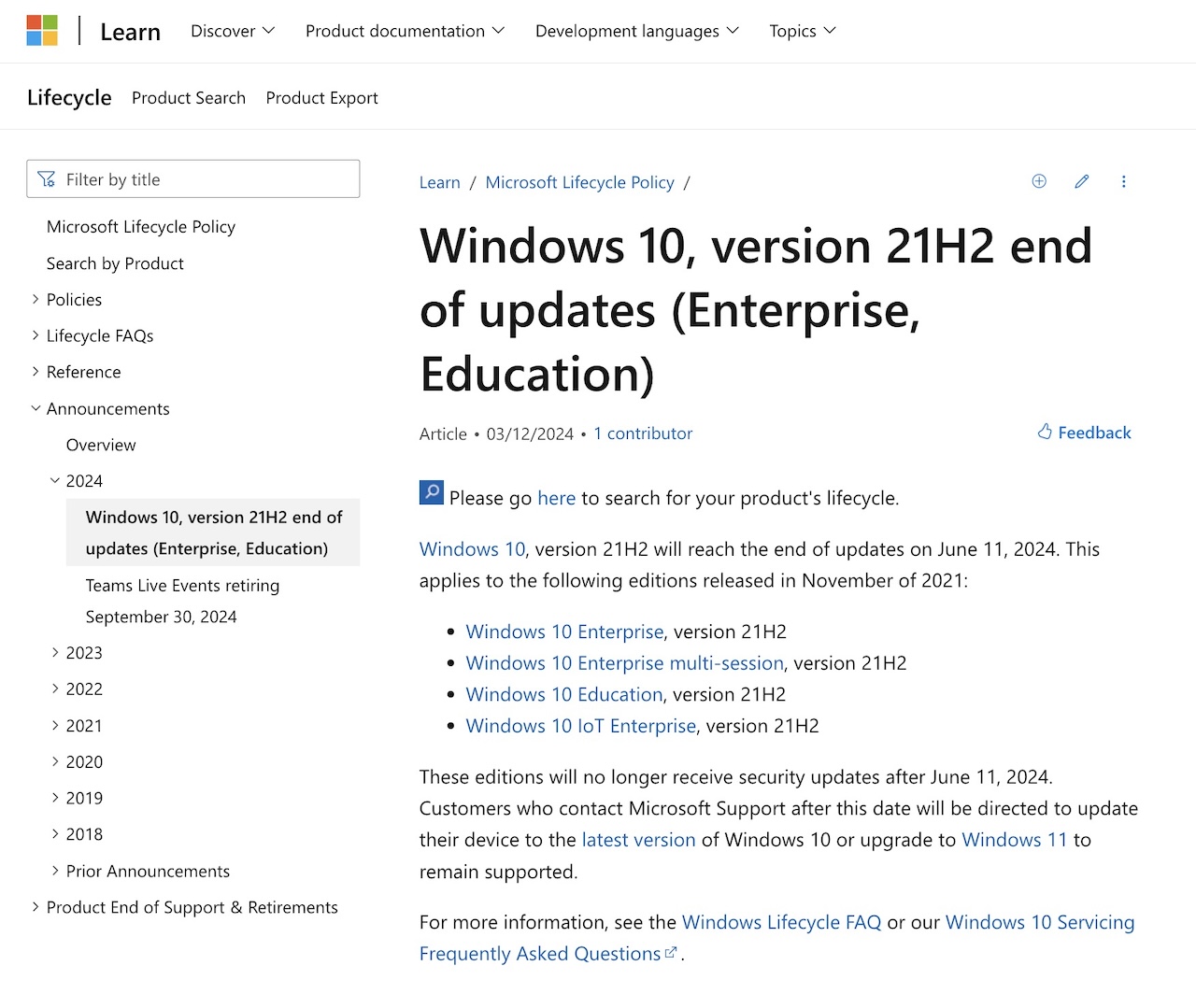
Task: Click the Windows 11 link
Action: (x=1015, y=840)
